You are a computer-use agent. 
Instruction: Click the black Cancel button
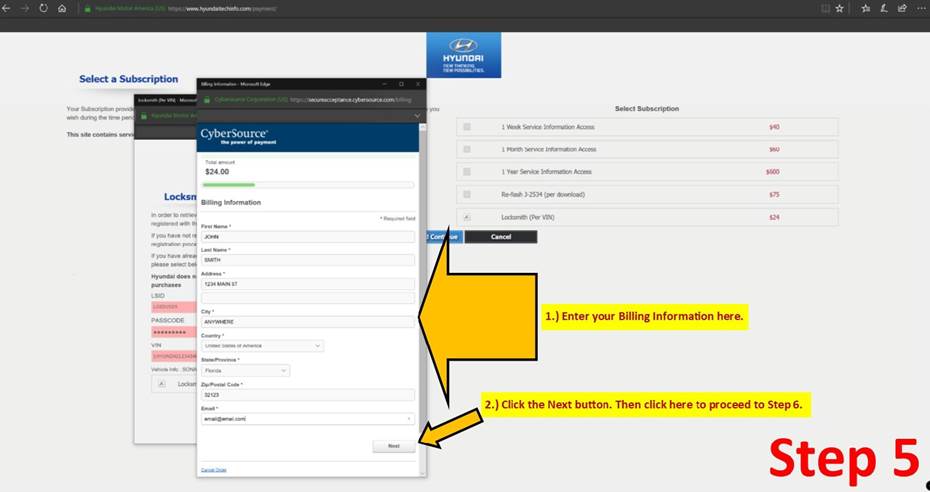[501, 237]
